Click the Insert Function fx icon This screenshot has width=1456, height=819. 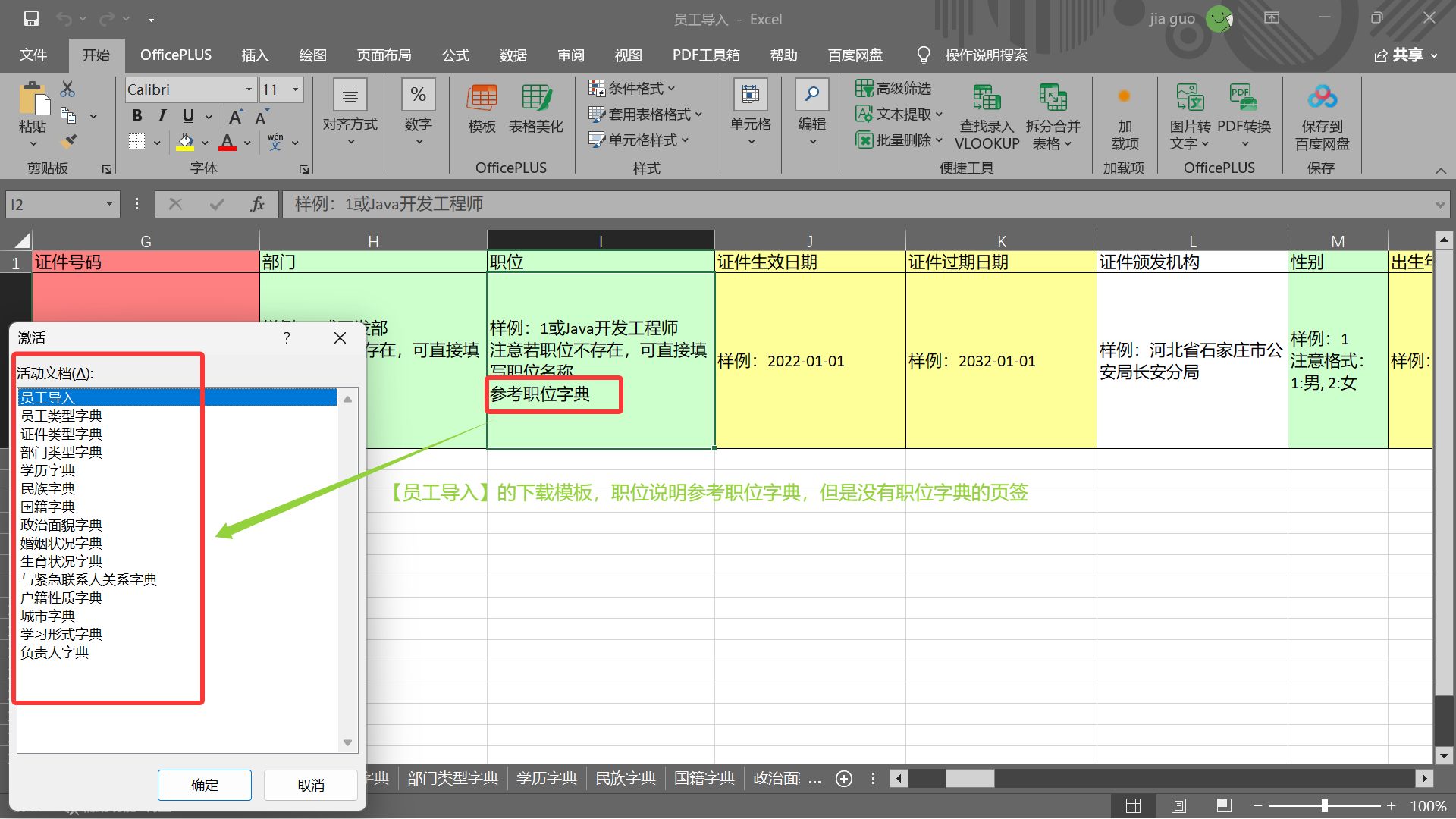pyautogui.click(x=257, y=204)
